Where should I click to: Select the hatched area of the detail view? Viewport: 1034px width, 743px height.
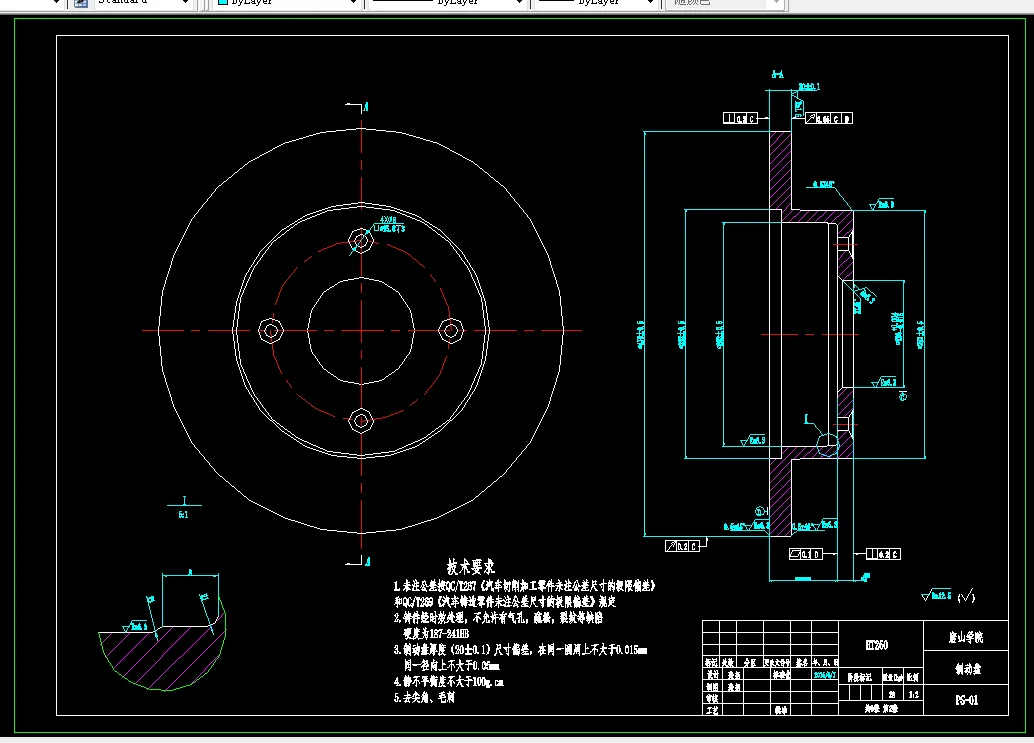click(163, 657)
